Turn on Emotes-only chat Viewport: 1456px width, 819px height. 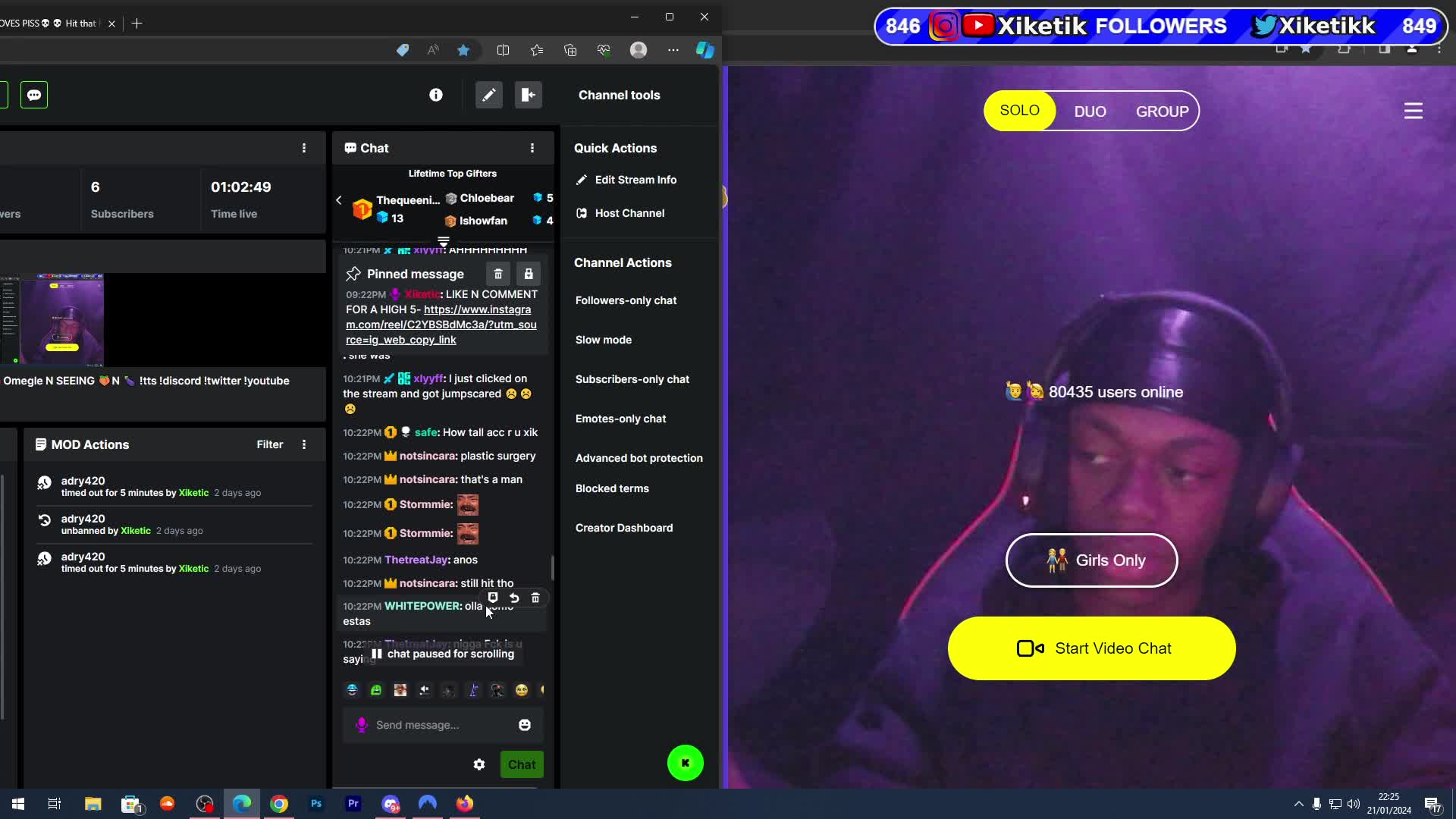(620, 419)
